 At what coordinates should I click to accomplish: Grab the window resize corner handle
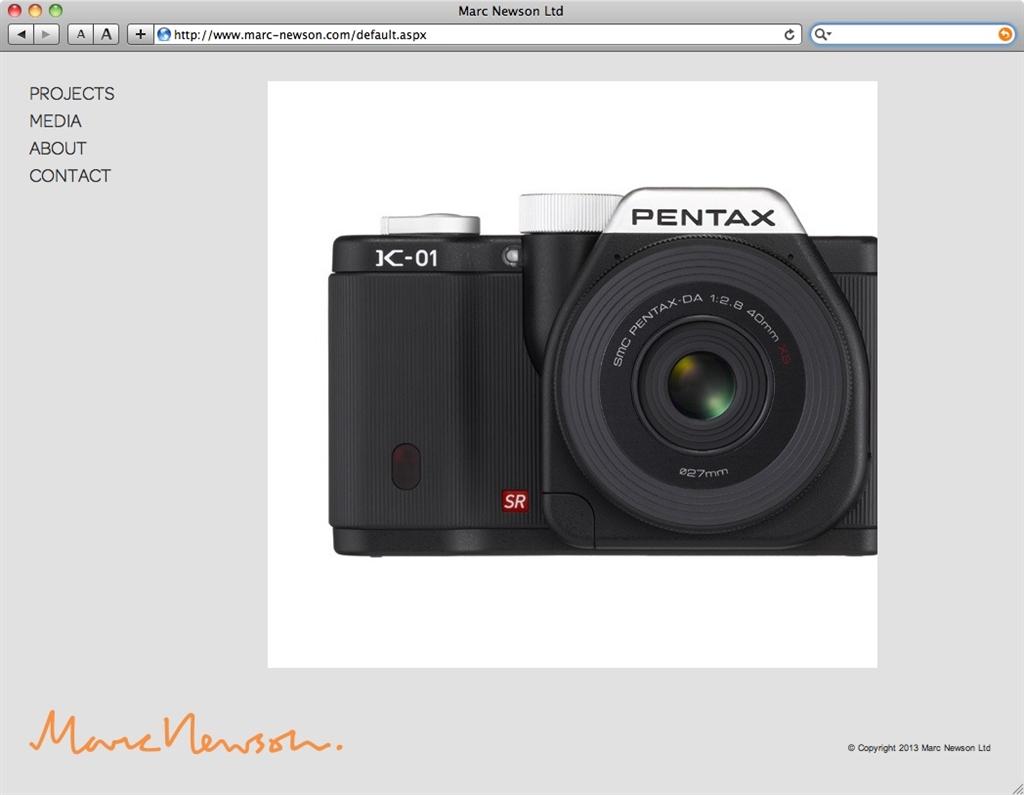(1017, 788)
